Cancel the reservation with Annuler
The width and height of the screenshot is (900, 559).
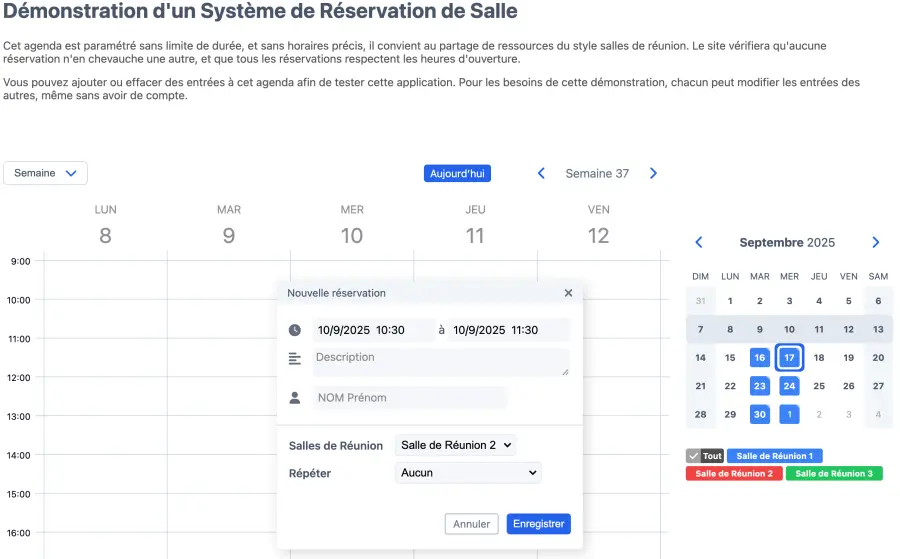(x=471, y=524)
